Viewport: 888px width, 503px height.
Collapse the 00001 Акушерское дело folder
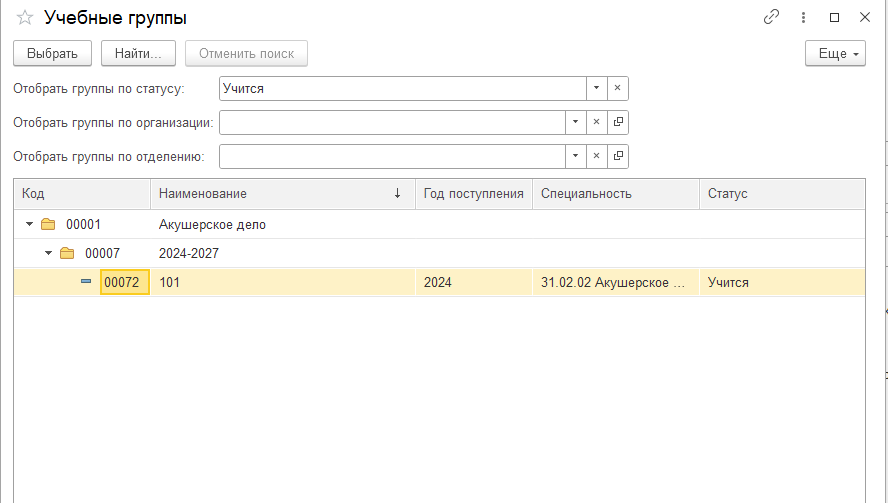[x=29, y=224]
